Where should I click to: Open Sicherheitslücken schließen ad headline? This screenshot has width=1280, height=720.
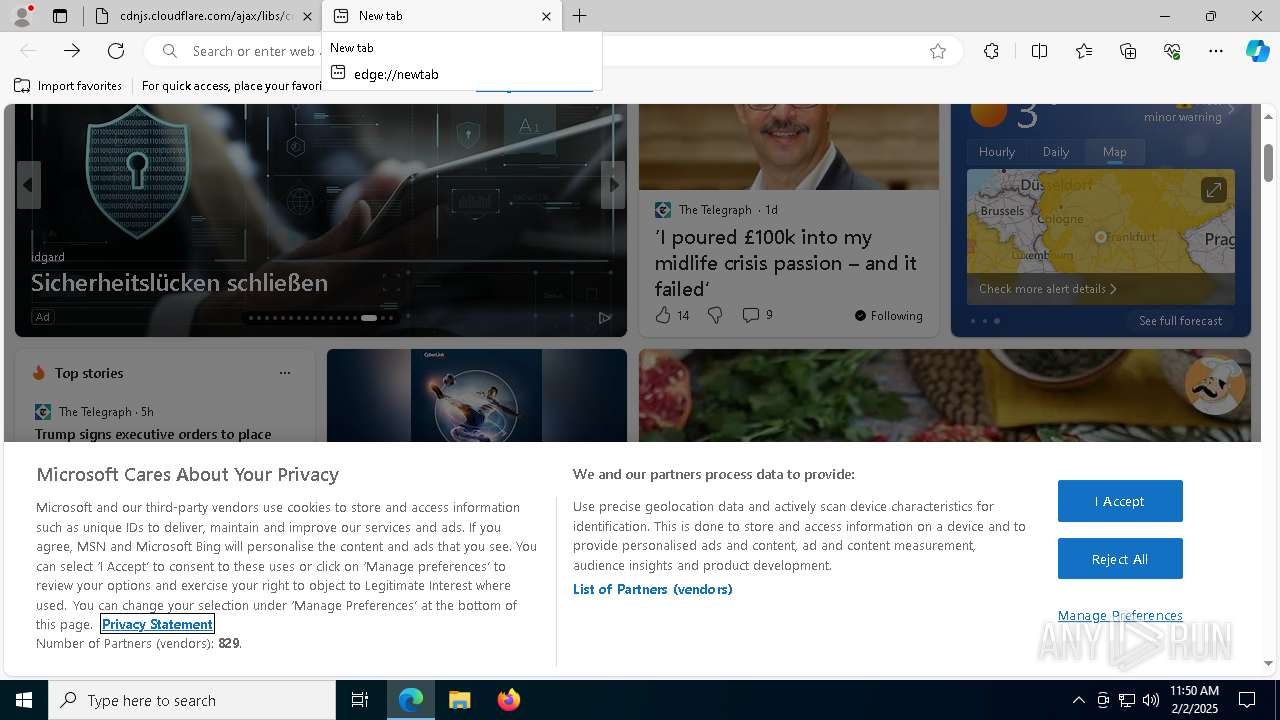point(179,283)
